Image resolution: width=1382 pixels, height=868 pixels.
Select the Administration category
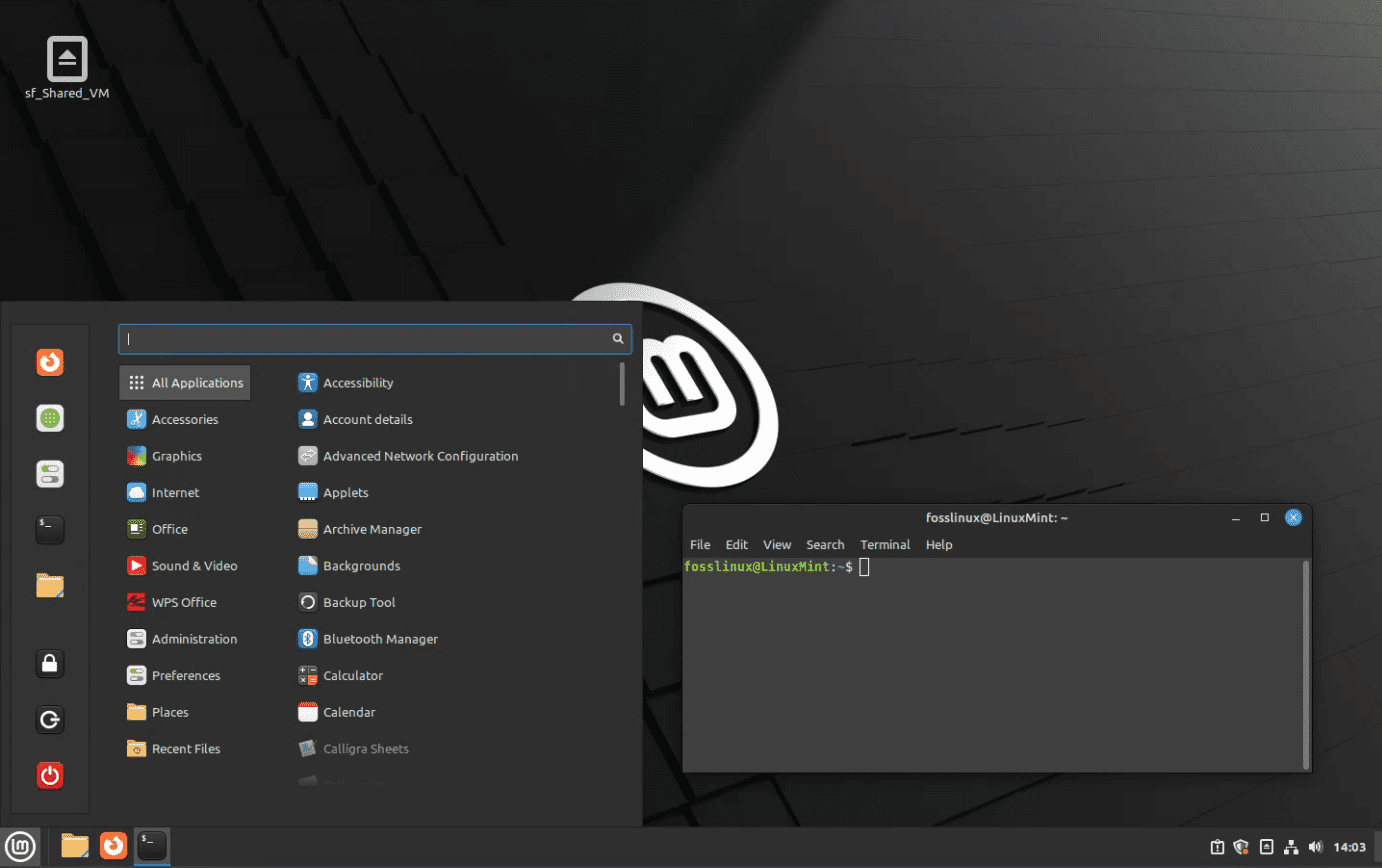[182, 638]
